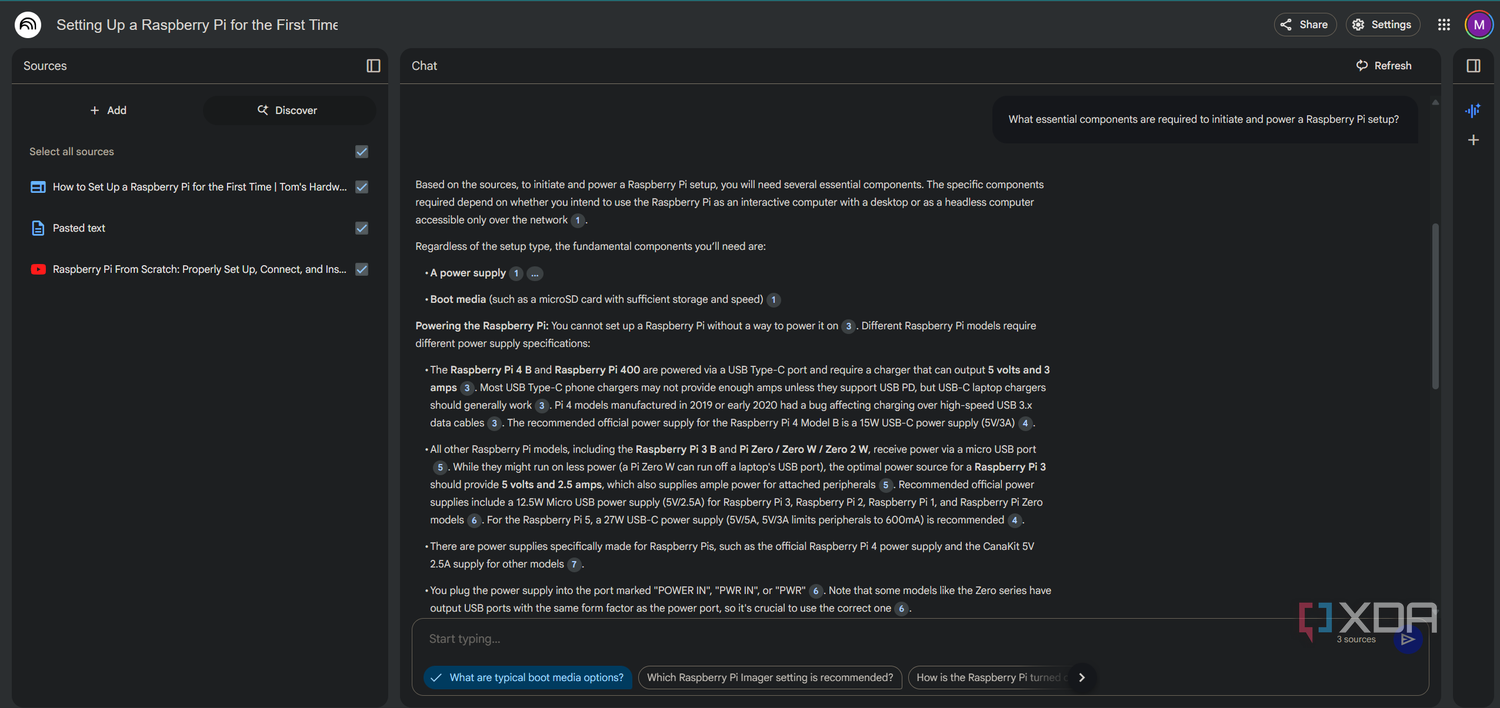Click the Add source button
This screenshot has width=1500, height=708.
pyautogui.click(x=108, y=110)
